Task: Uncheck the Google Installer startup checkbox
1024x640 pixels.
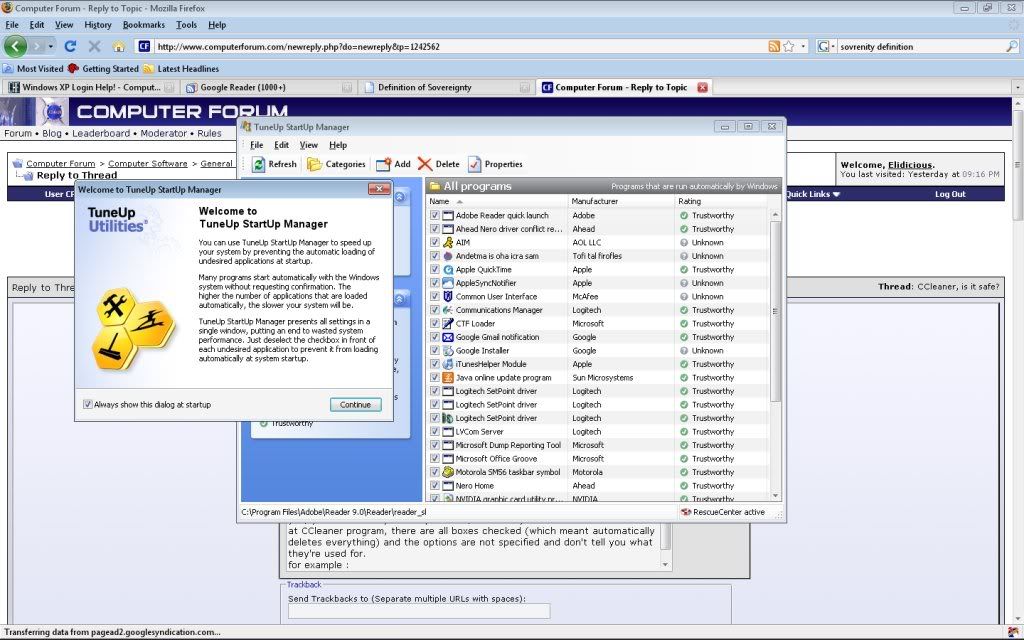Action: 435,351
